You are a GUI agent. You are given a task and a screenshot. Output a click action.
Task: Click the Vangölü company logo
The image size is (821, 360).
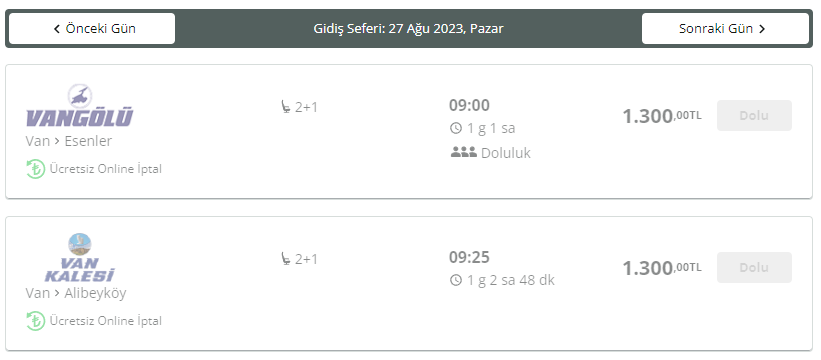[80, 106]
